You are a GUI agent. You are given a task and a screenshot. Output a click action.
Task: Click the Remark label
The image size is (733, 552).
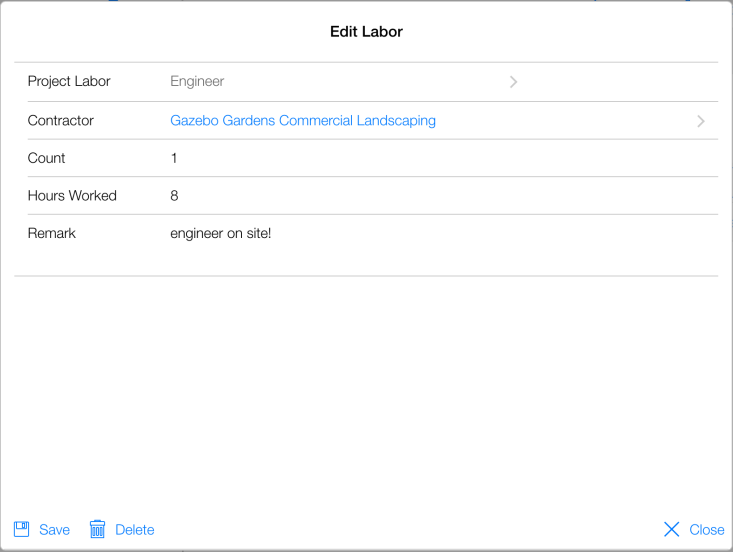[x=52, y=233]
